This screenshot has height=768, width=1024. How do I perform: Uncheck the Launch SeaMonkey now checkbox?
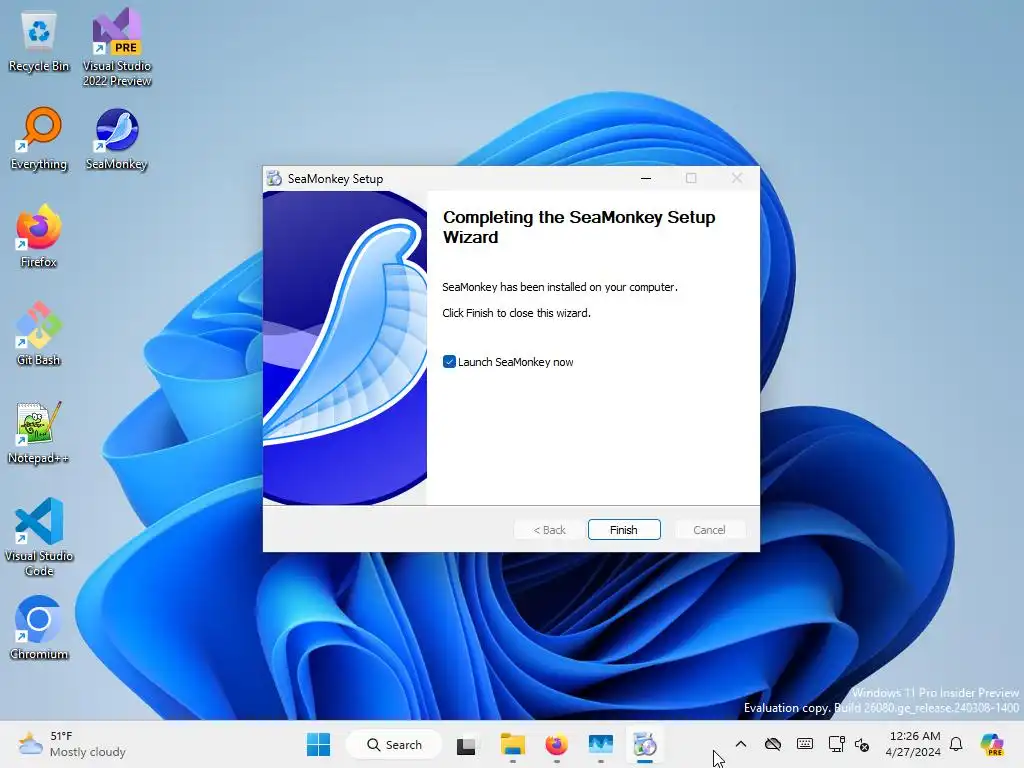point(449,362)
